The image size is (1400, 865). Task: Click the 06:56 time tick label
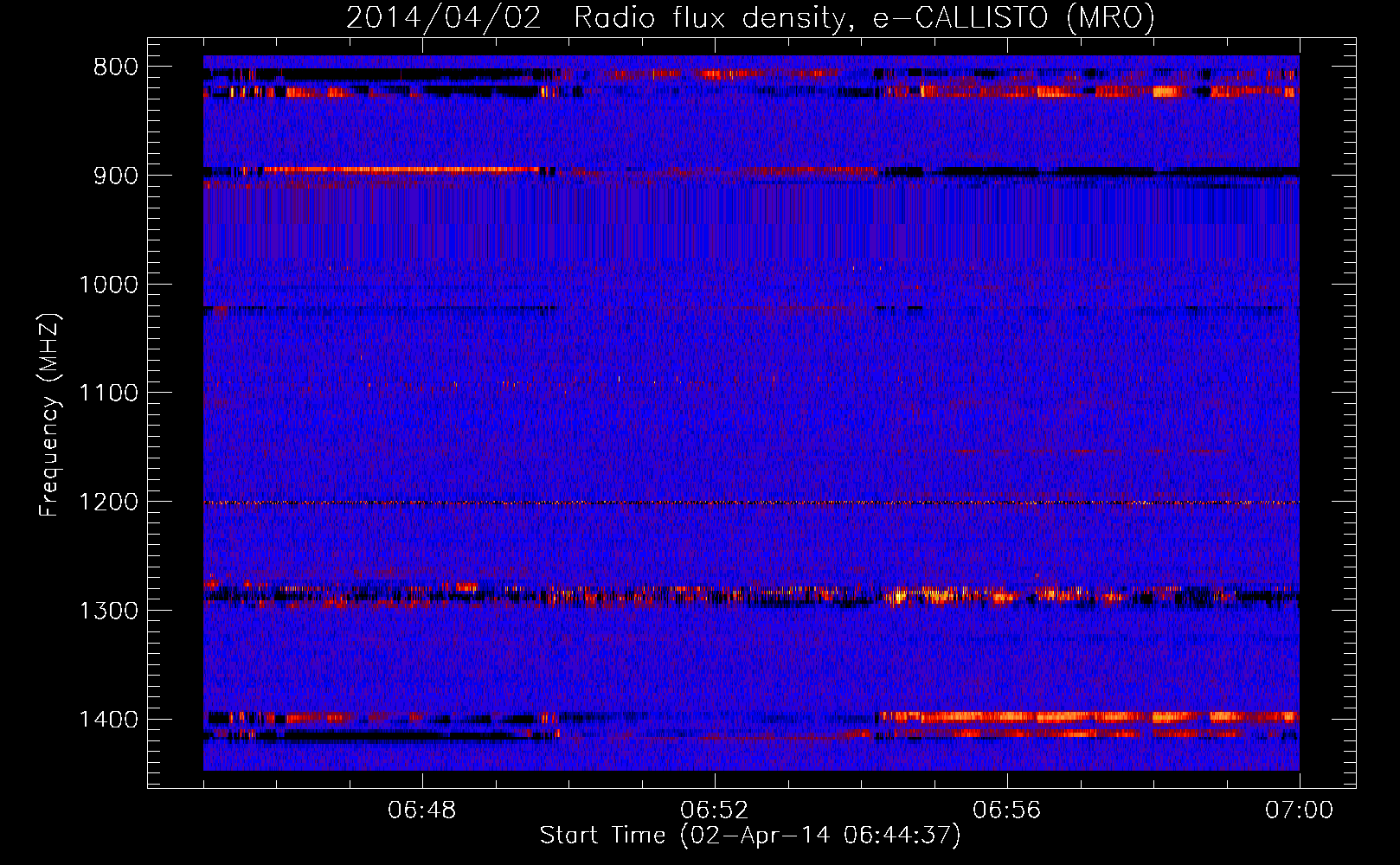[1007, 811]
